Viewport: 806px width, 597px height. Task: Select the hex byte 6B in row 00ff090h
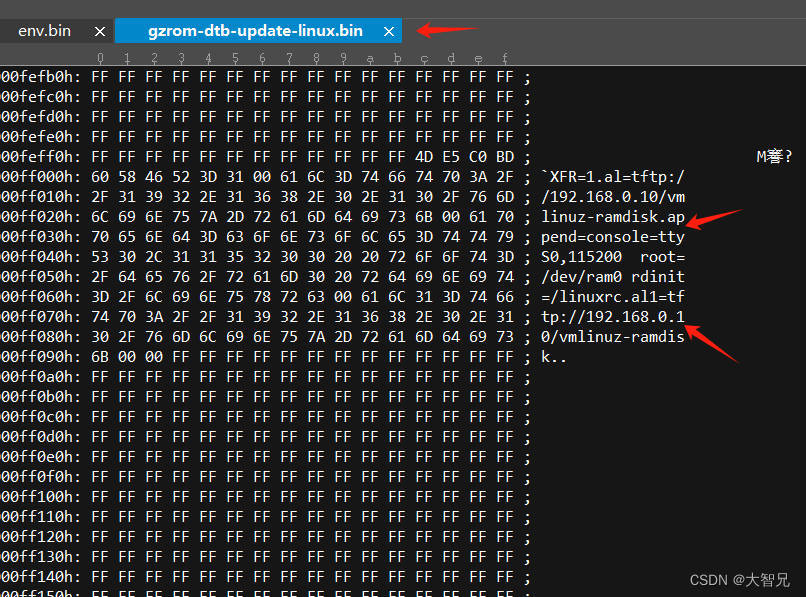pos(99,356)
